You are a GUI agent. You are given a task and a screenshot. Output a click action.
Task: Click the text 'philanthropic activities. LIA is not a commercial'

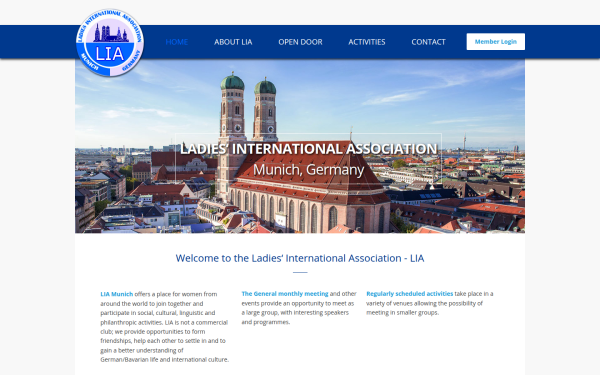(x=164, y=322)
